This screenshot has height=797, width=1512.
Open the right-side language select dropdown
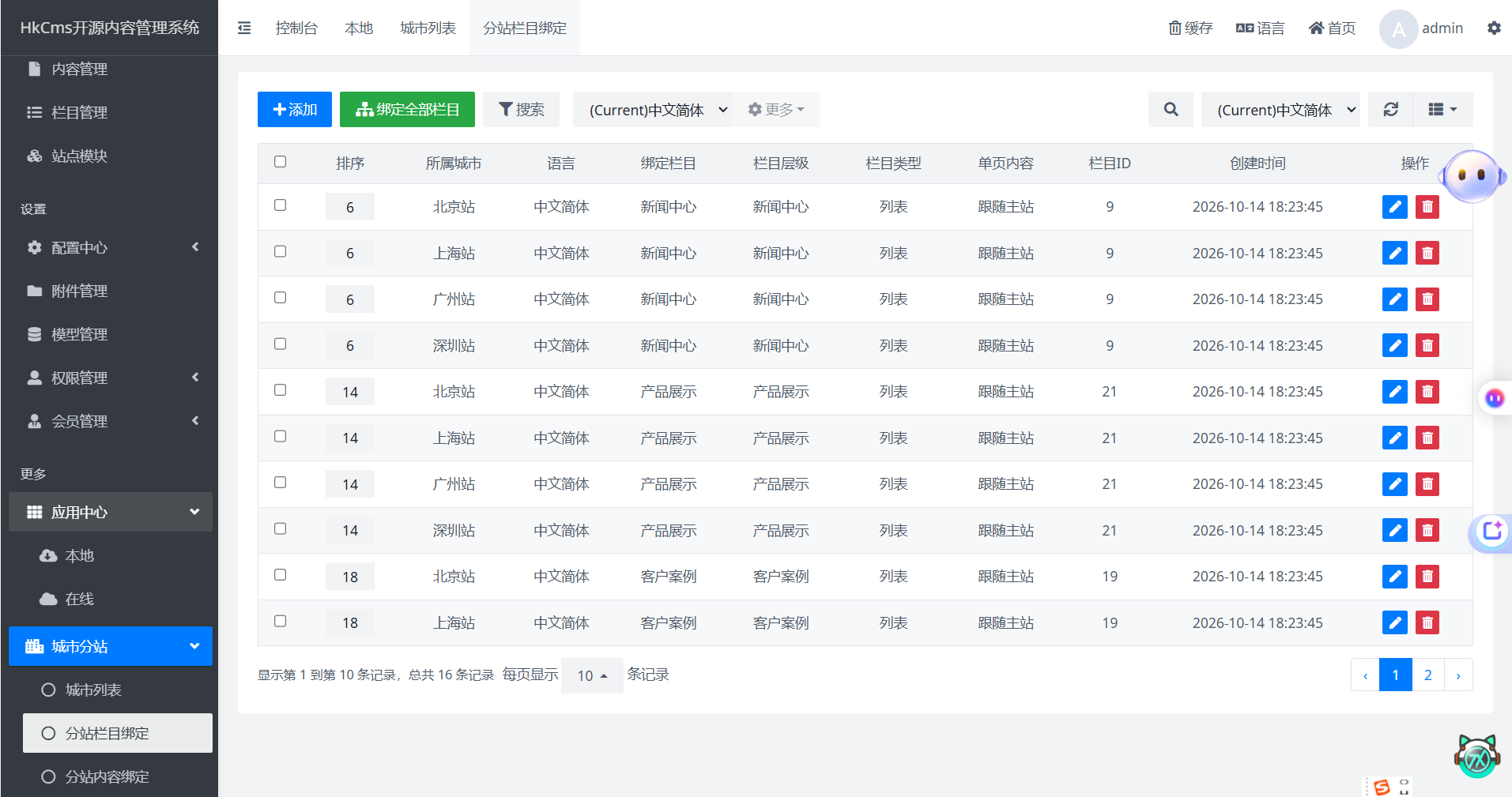pyautogui.click(x=1281, y=110)
